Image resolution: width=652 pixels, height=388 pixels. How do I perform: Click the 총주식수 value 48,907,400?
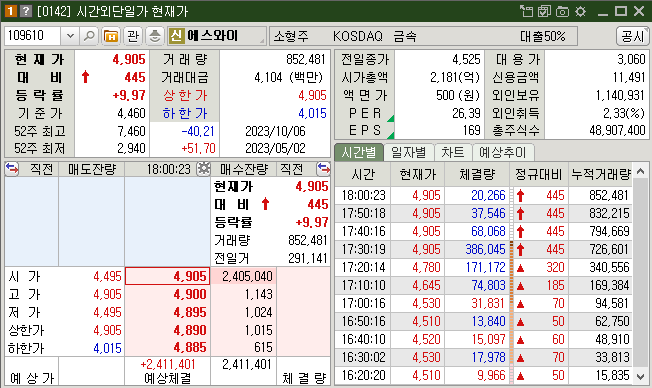coord(617,131)
